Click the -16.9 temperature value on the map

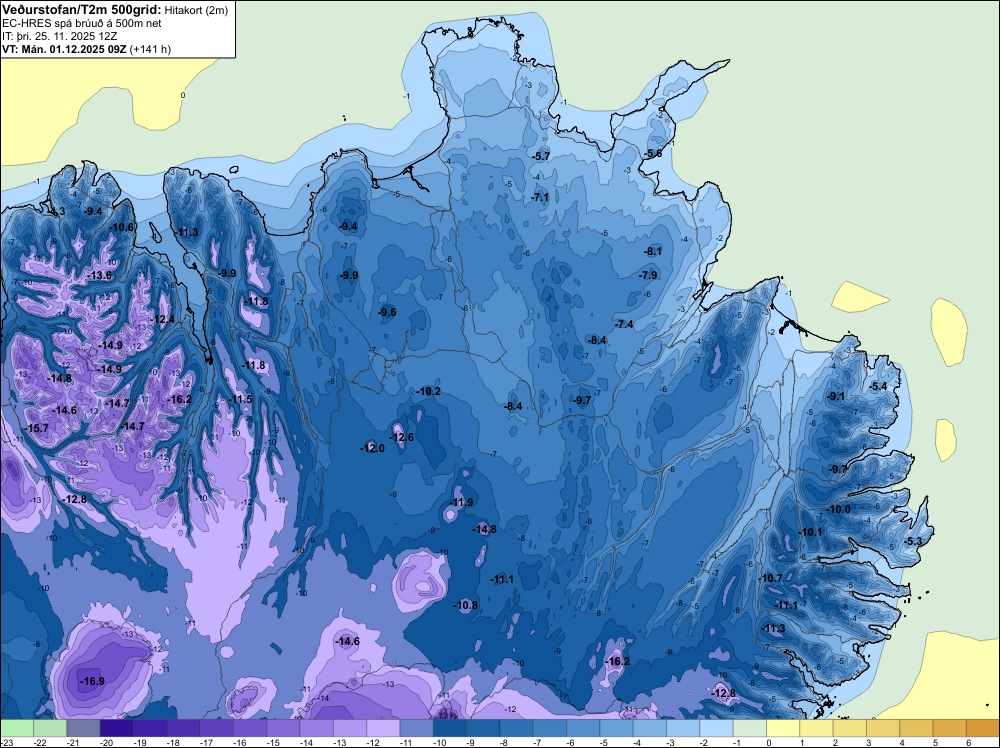click(92, 681)
